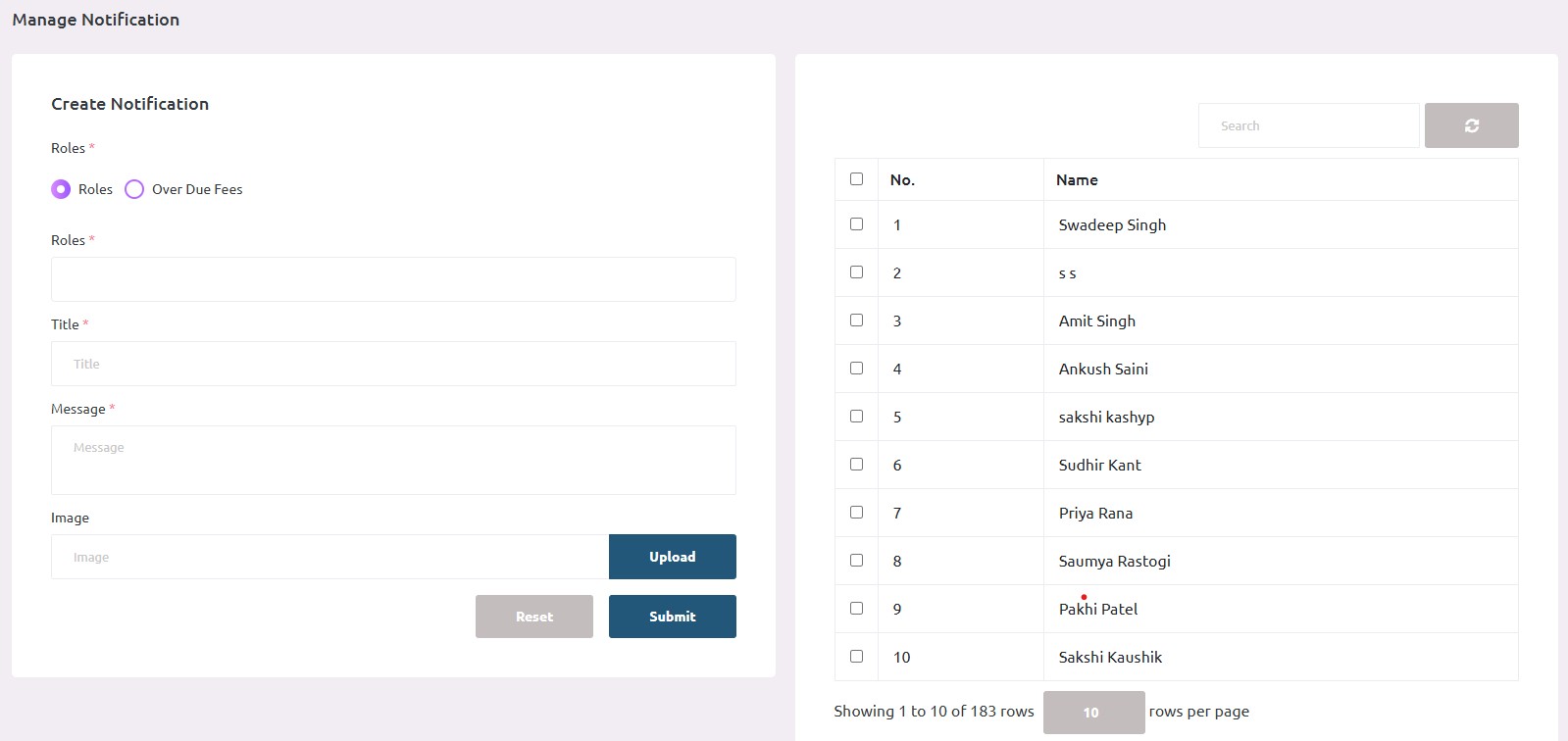
Task: Check the box for sakshi kashyp
Action: [x=856, y=417]
